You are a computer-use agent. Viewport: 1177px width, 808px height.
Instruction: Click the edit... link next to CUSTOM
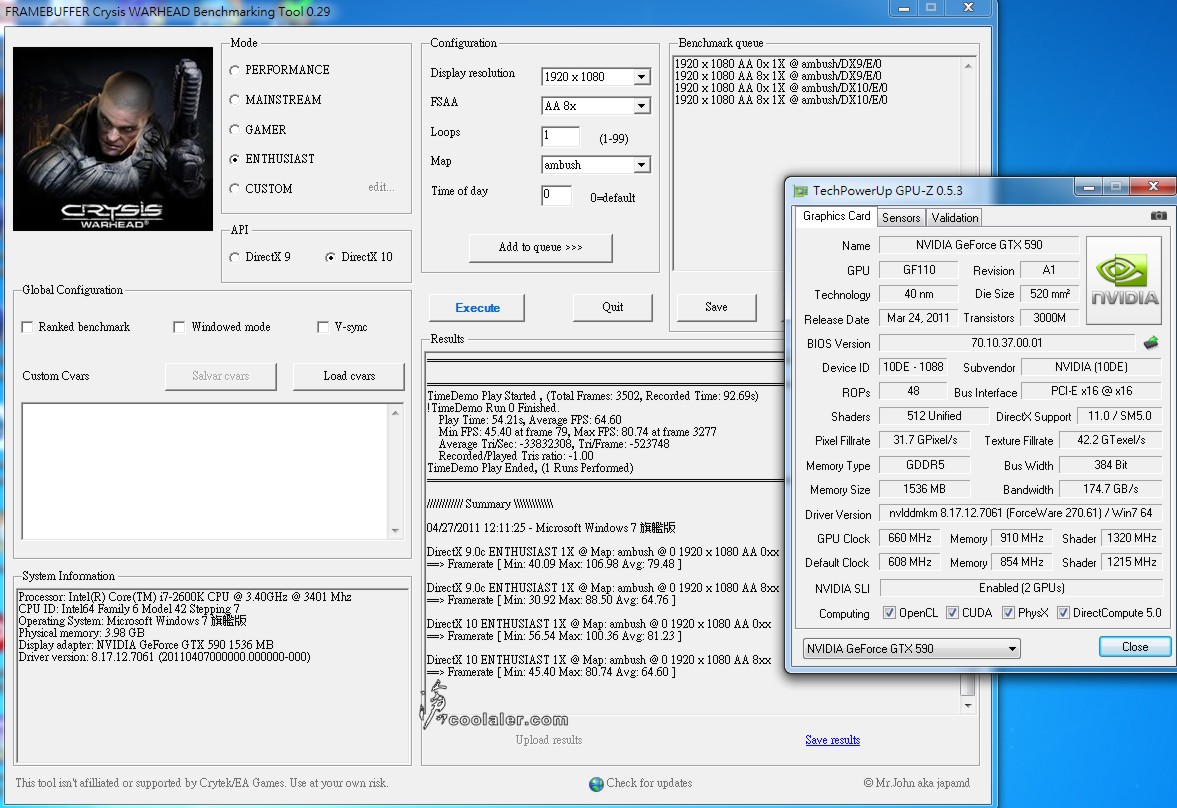[381, 187]
